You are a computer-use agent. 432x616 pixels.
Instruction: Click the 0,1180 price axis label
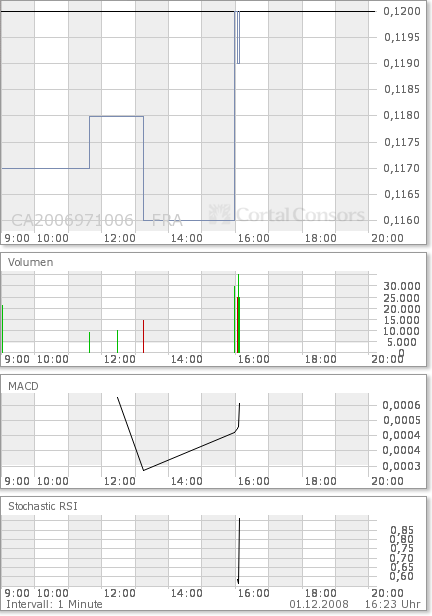tap(401, 116)
